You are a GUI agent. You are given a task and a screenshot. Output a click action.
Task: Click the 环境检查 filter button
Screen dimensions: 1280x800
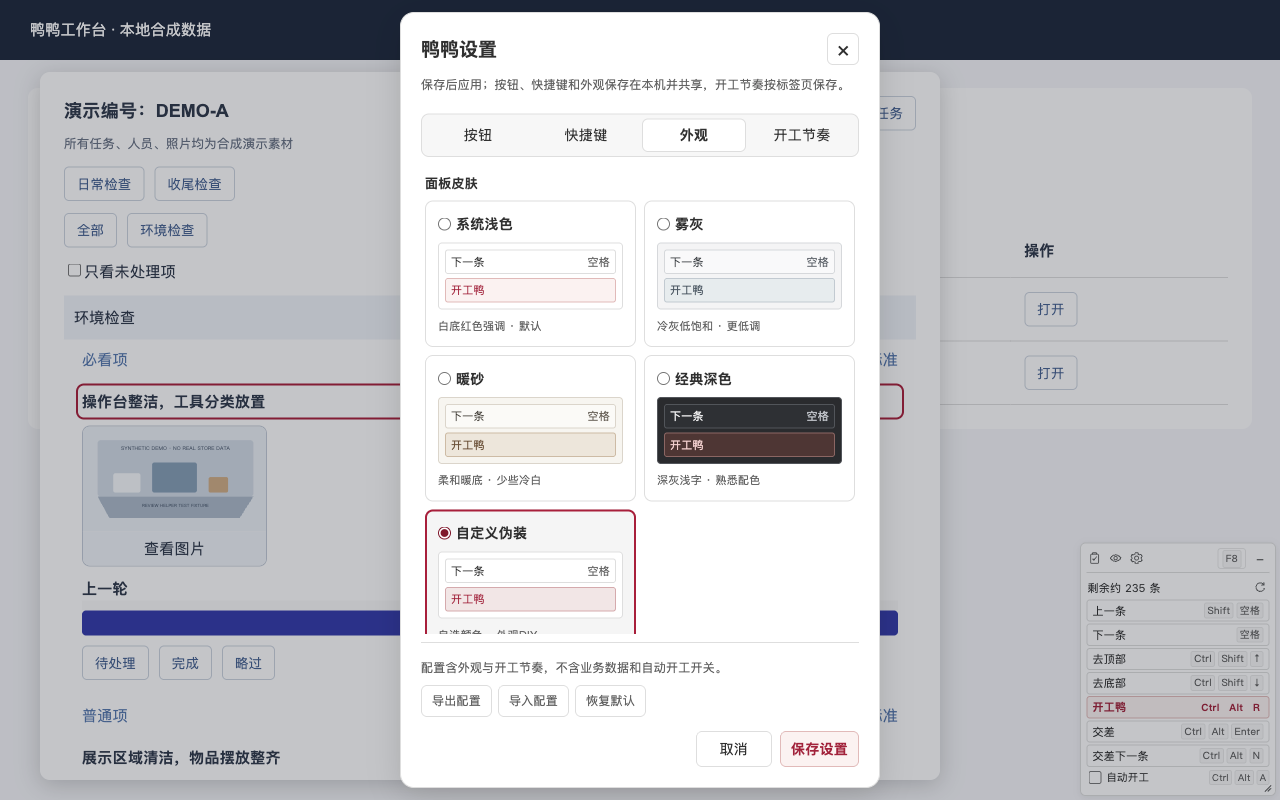(167, 230)
